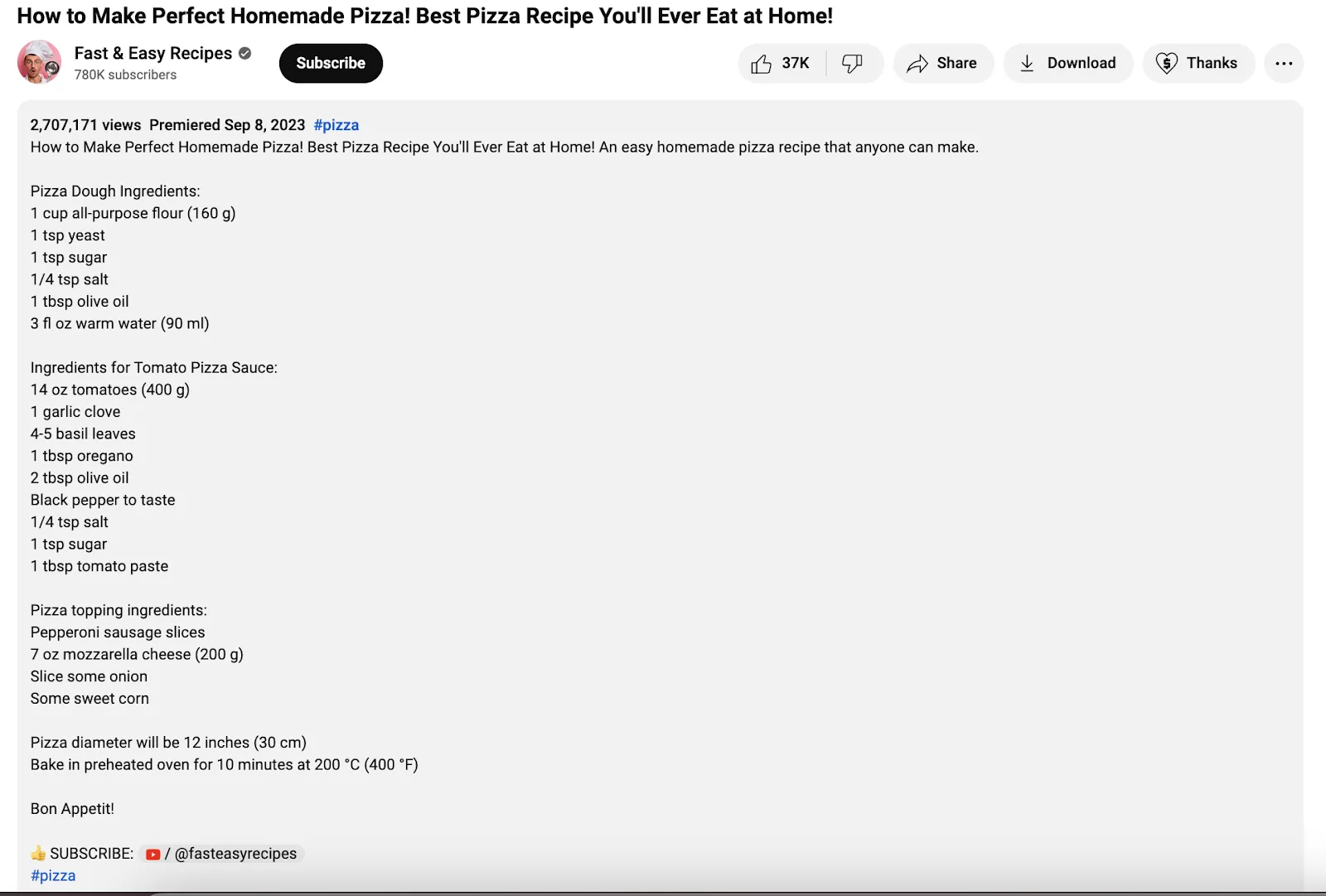This screenshot has width=1326, height=896.
Task: Click the video title heading
Action: coord(424,16)
